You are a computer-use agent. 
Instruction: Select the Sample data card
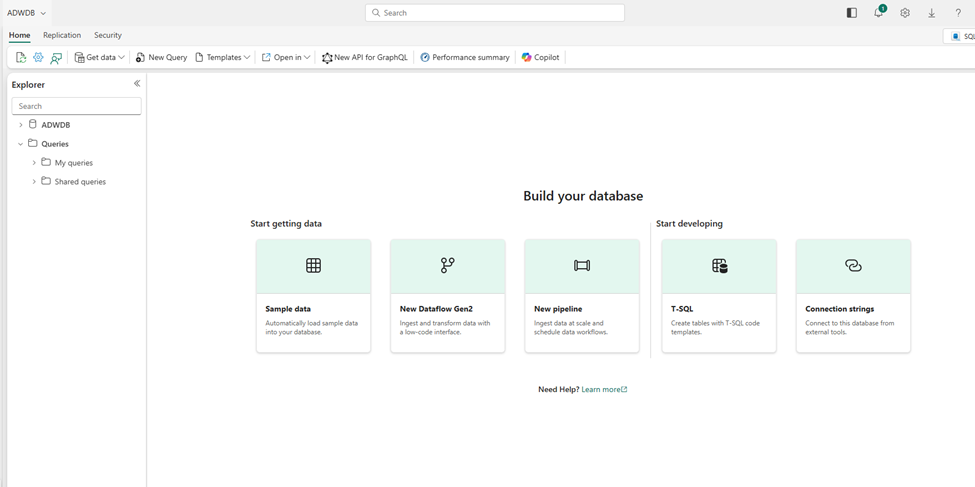click(x=313, y=295)
